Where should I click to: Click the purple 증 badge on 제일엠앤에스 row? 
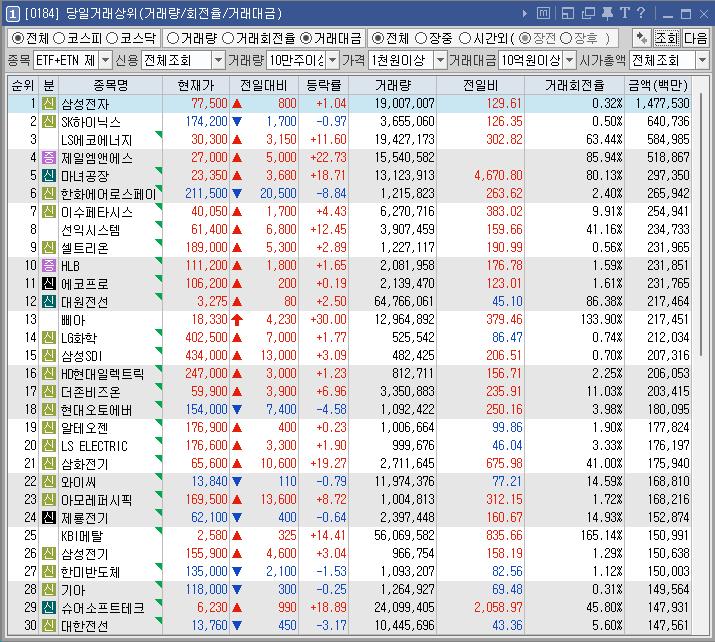[x=49, y=157]
